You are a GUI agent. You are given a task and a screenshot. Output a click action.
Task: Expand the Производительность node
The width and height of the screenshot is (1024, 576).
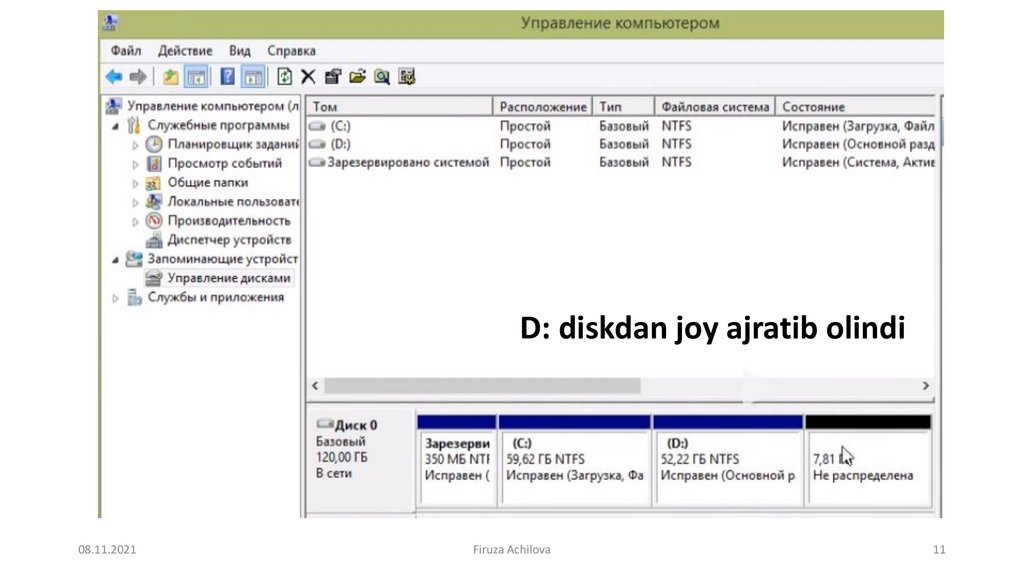[135, 221]
